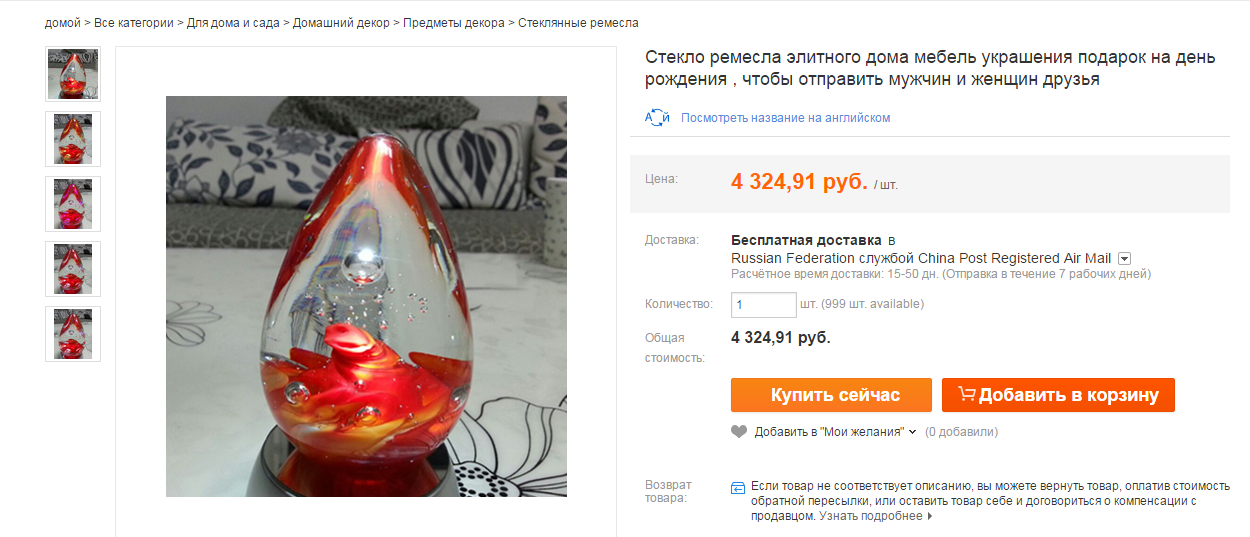Click the cart icon on the add-to-cart button
The width and height of the screenshot is (1250, 537).
[966, 395]
